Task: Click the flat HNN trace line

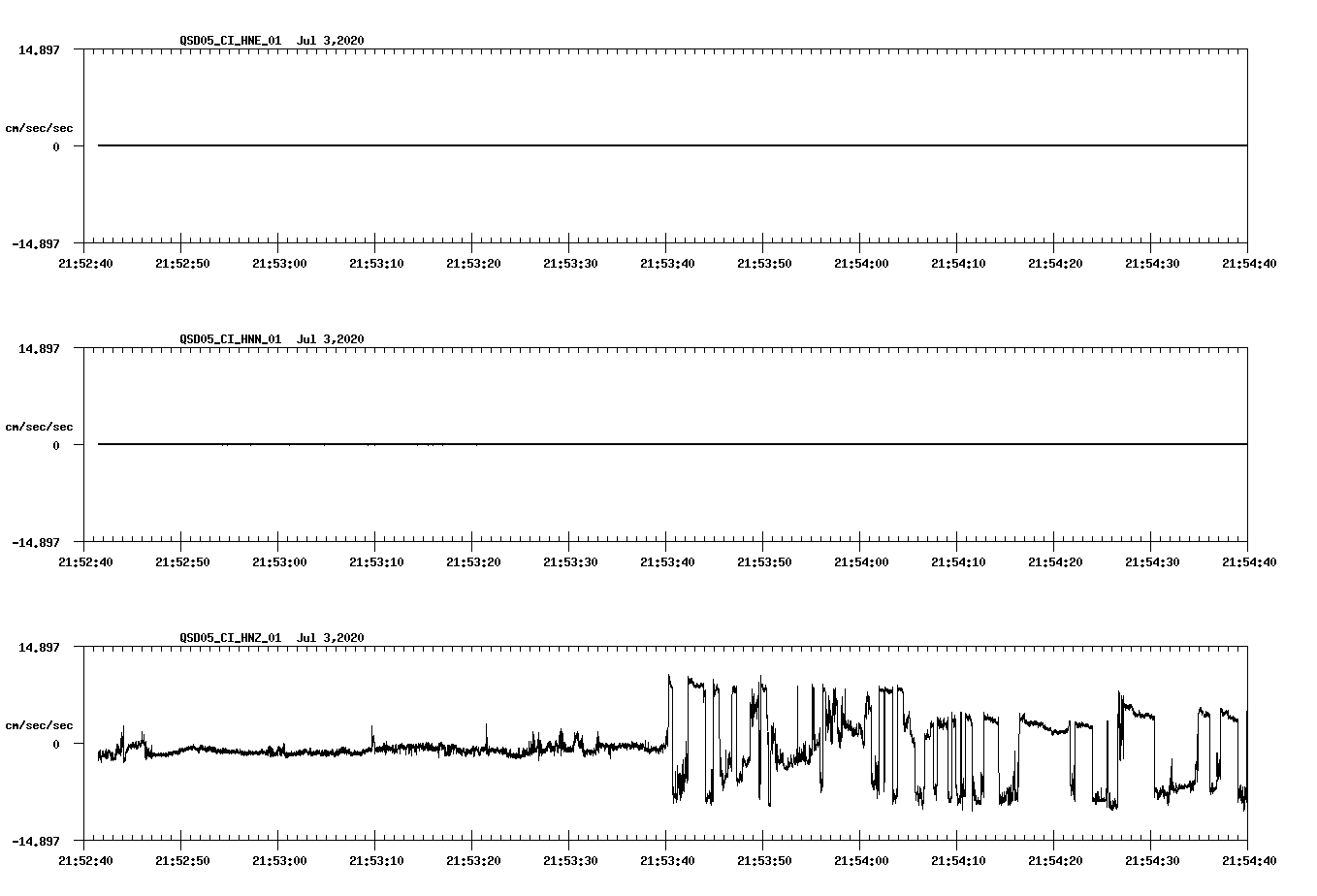Action: 672,444
